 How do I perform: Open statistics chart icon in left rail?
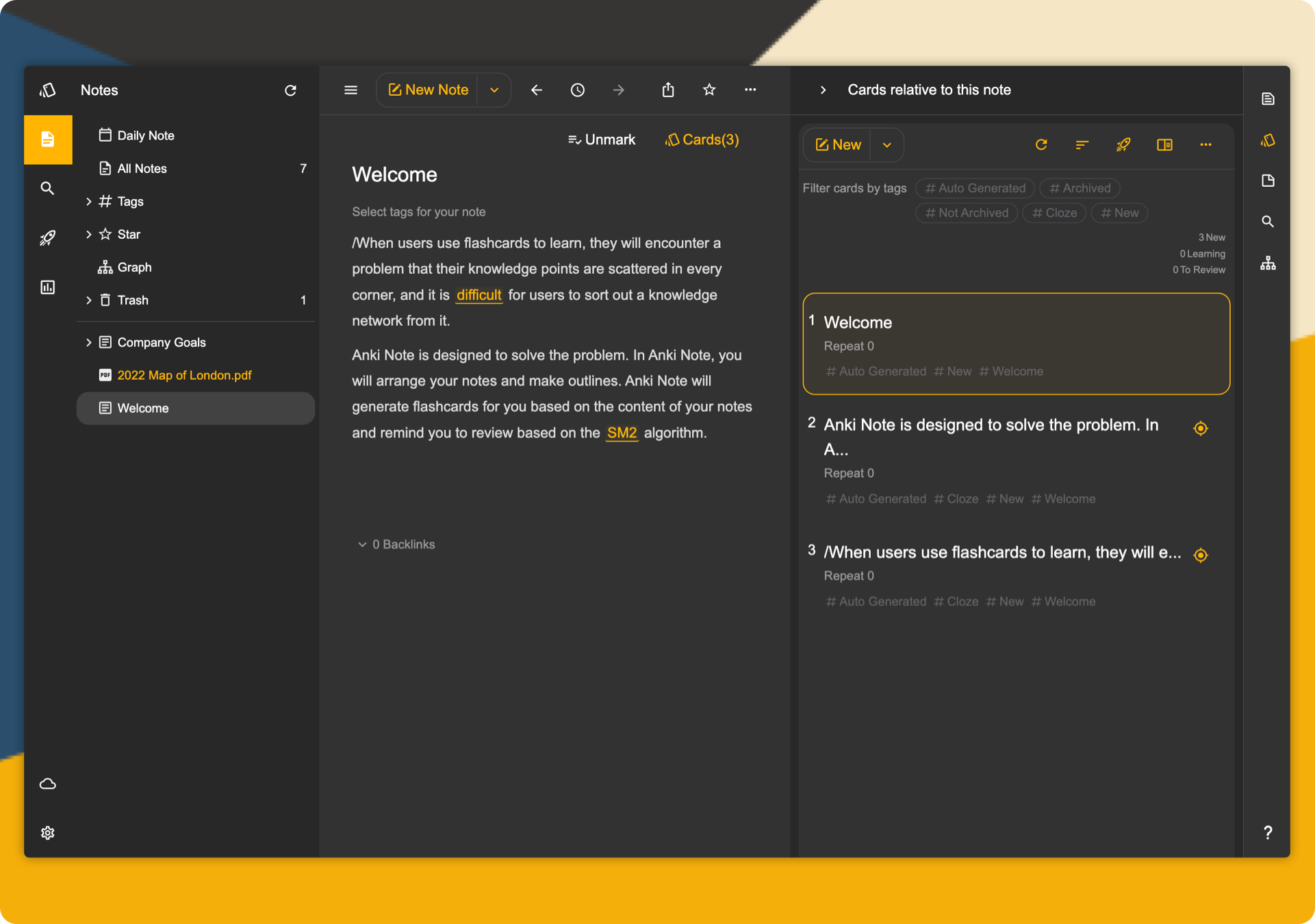click(x=47, y=287)
